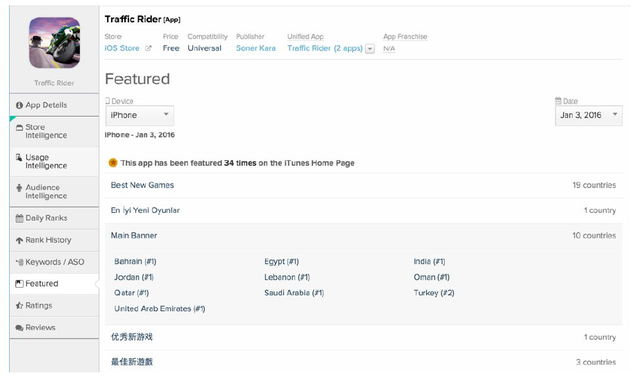This screenshot has width=640, height=380.
Task: Select the Store Intelligence sidebar icon
Action: click(x=19, y=128)
